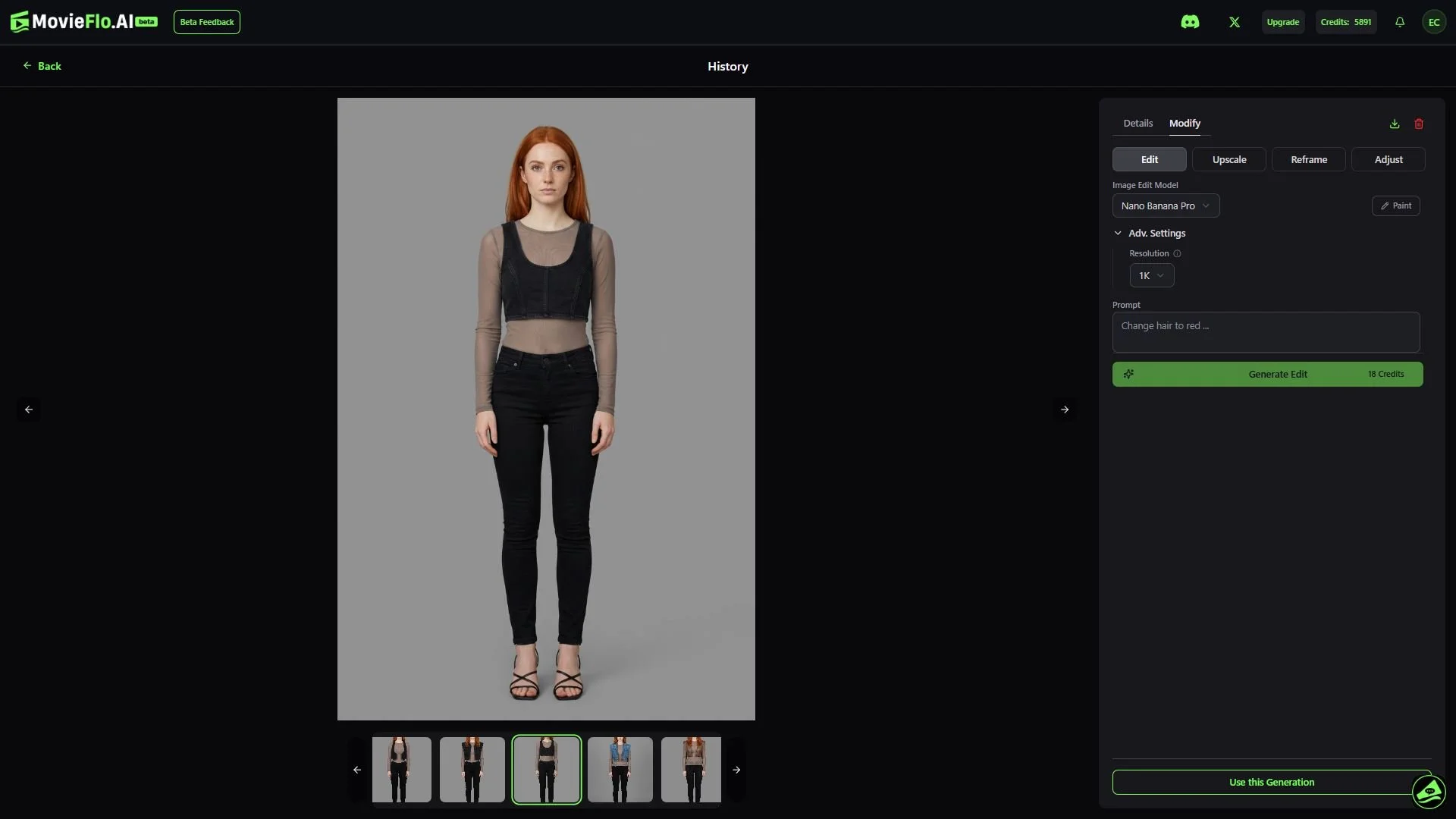Download the current generated image
Image resolution: width=1456 pixels, height=819 pixels.
[1394, 123]
